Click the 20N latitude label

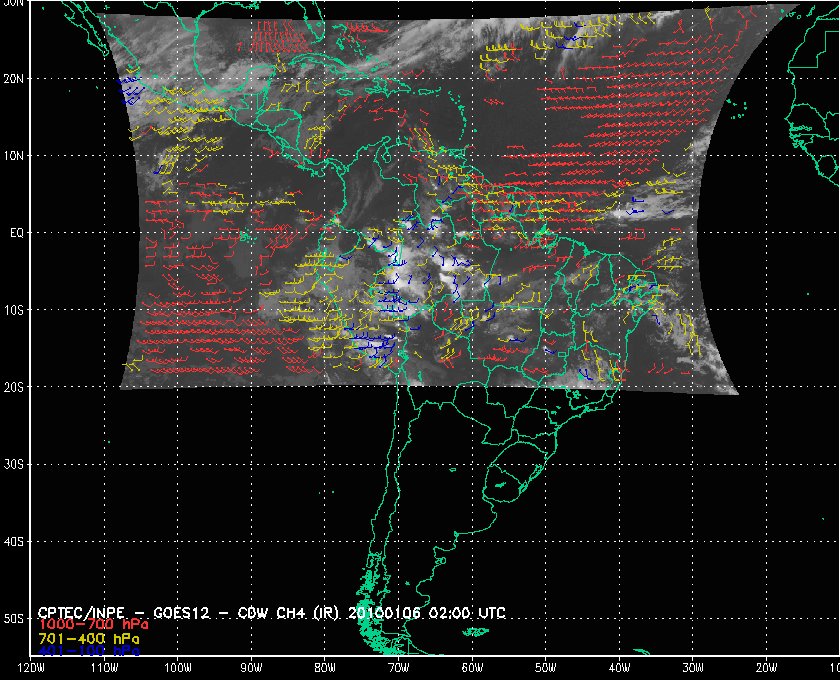click(x=13, y=79)
